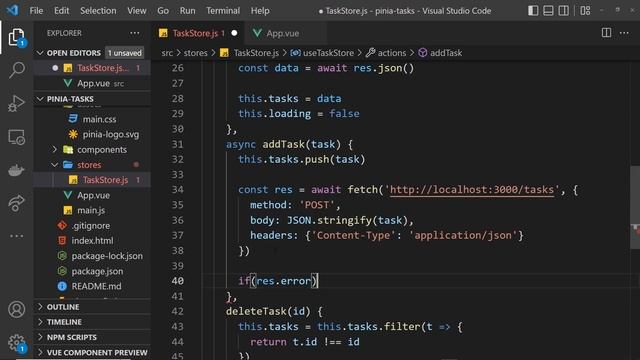Place cursor on 'deleteTask(id)' line
Viewport: 640px width, 360px height.
[274, 311]
